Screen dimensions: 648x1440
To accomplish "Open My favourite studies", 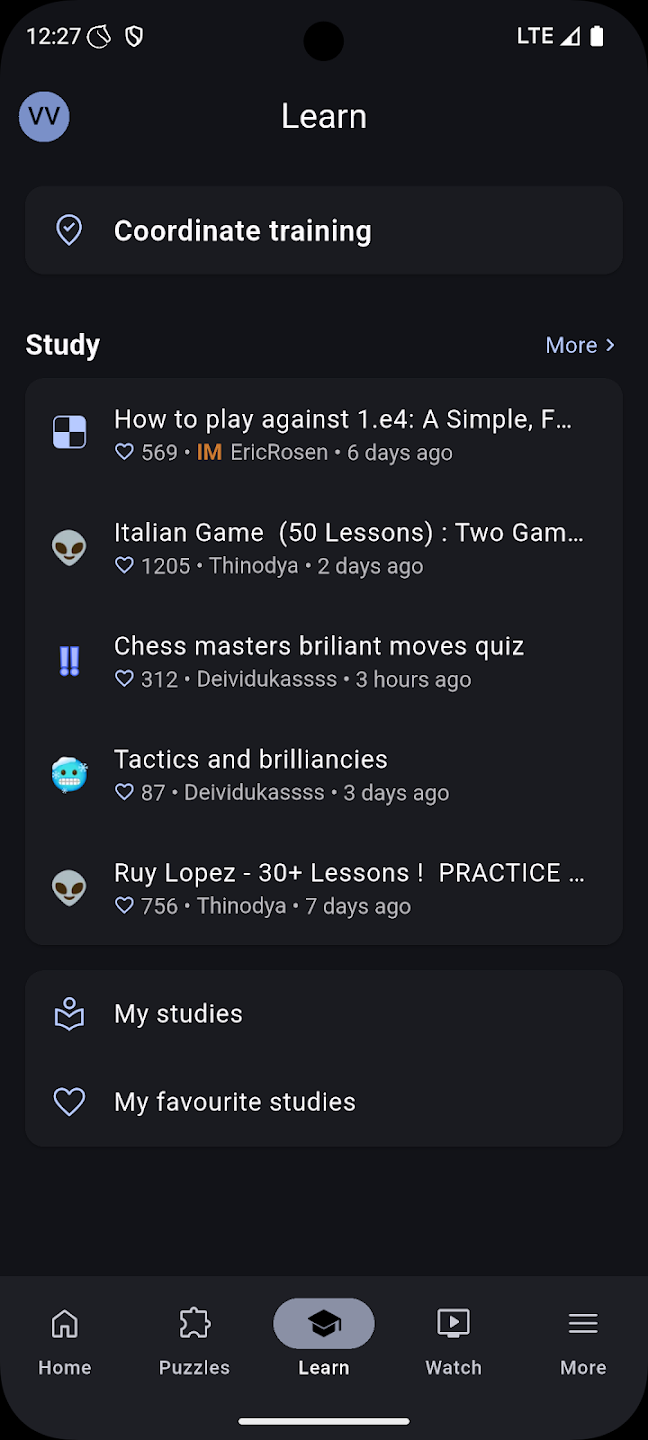I will (235, 1102).
